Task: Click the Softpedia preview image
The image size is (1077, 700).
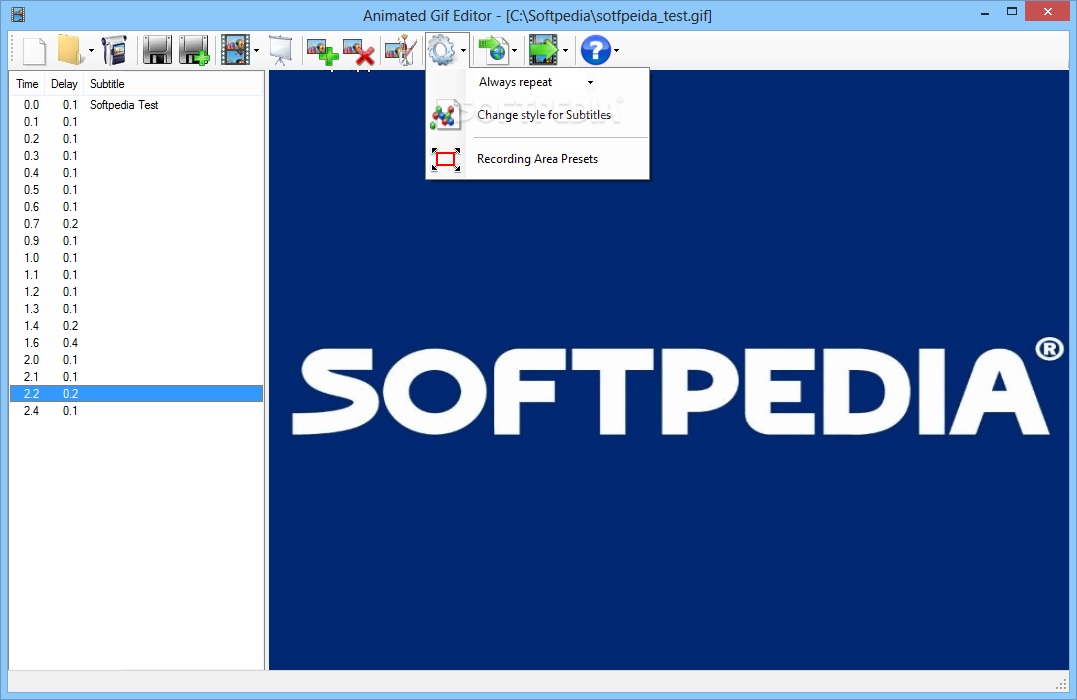Action: (x=669, y=370)
